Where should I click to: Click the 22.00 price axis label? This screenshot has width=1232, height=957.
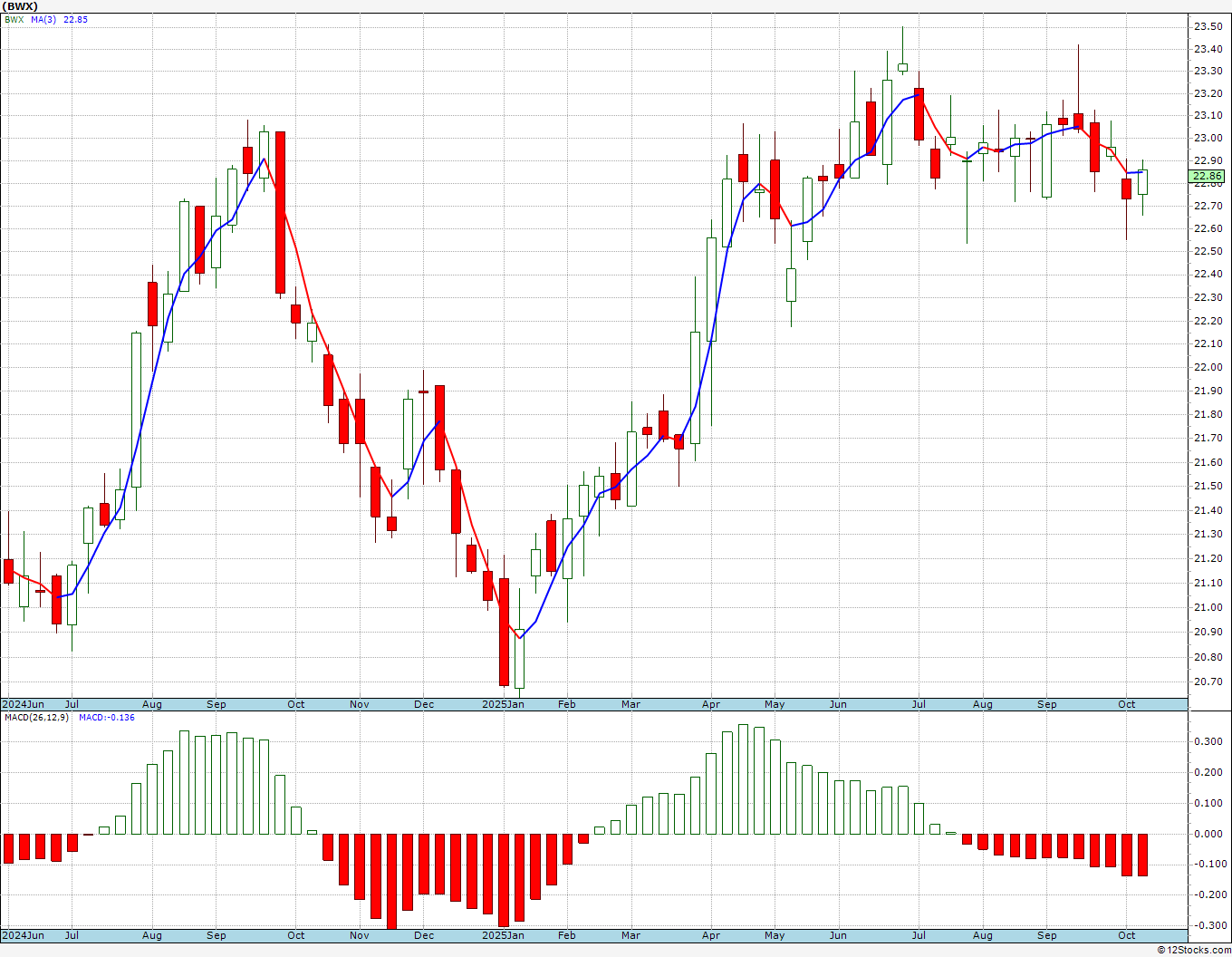pyautogui.click(x=1208, y=367)
